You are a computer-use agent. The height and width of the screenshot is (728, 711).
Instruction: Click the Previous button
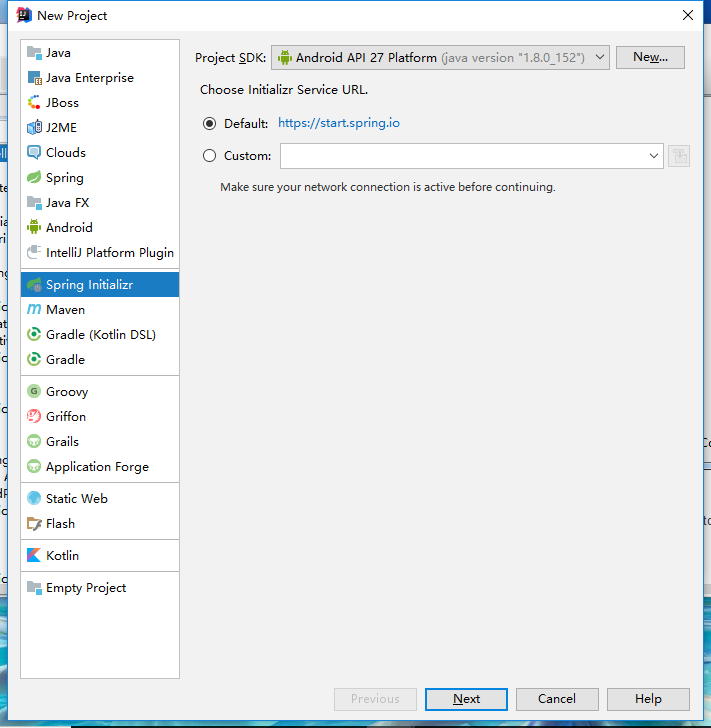(x=375, y=699)
